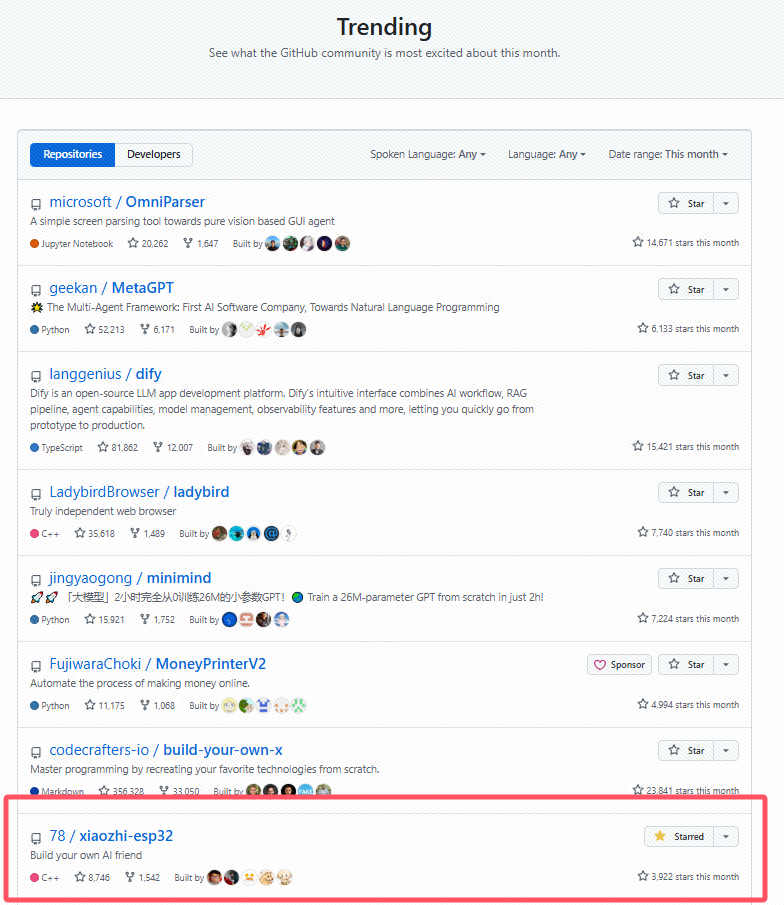This screenshot has width=784, height=905.
Task: View MoneyPrinterV2 forks count 1,068
Action: [158, 705]
